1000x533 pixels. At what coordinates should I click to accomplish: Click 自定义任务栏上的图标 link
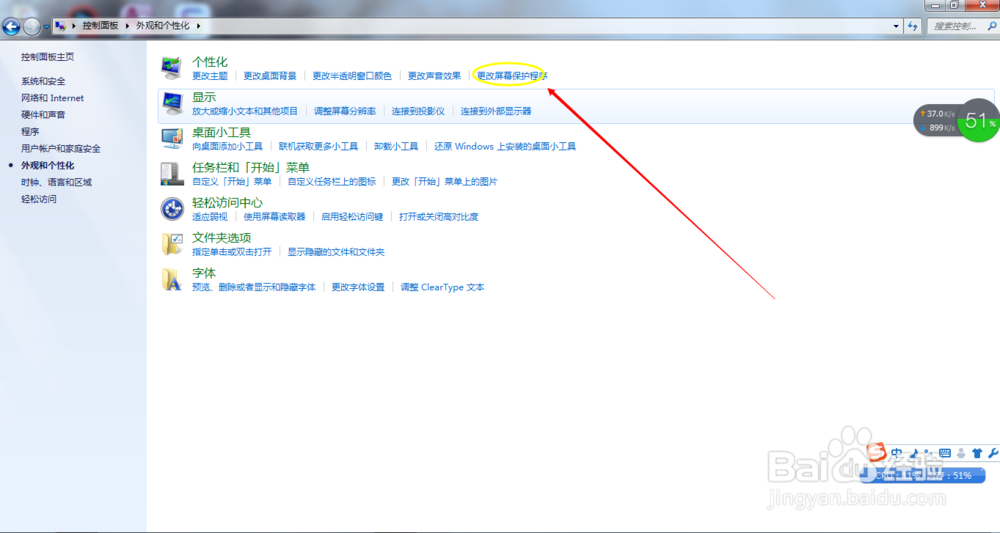[332, 182]
